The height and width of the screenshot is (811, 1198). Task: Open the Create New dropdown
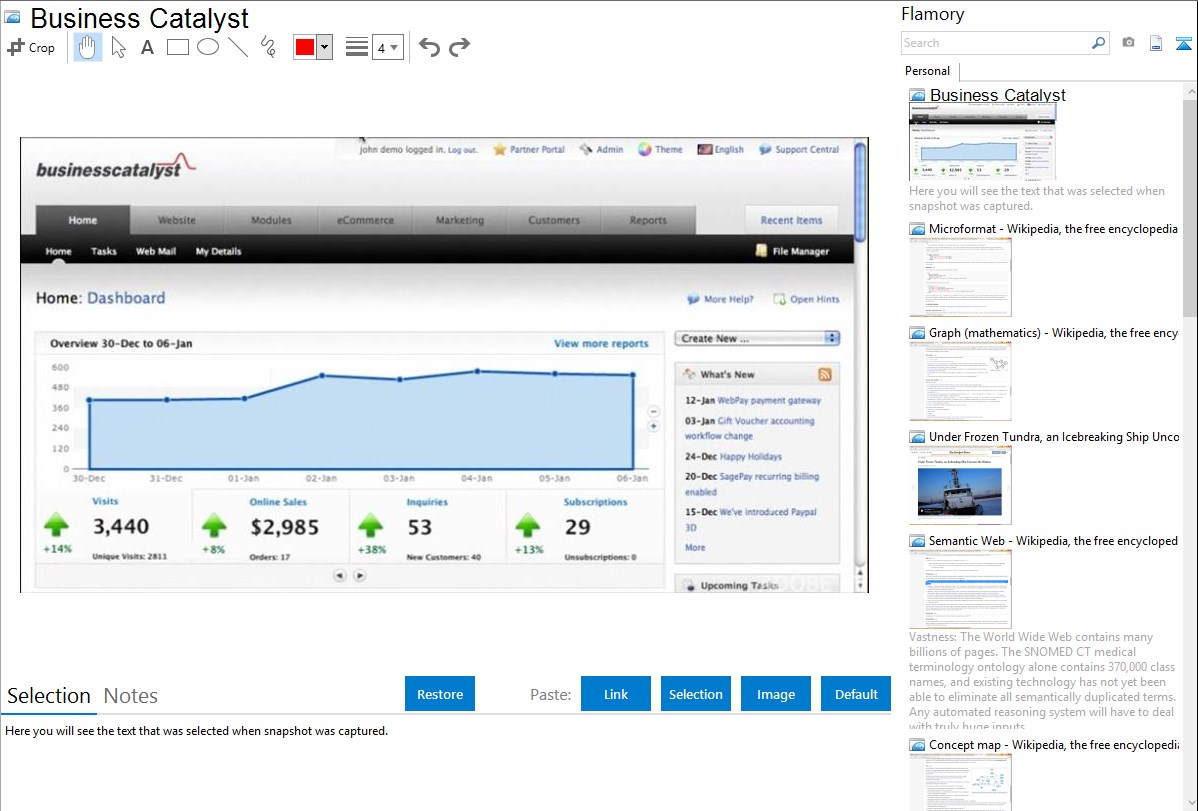point(757,338)
